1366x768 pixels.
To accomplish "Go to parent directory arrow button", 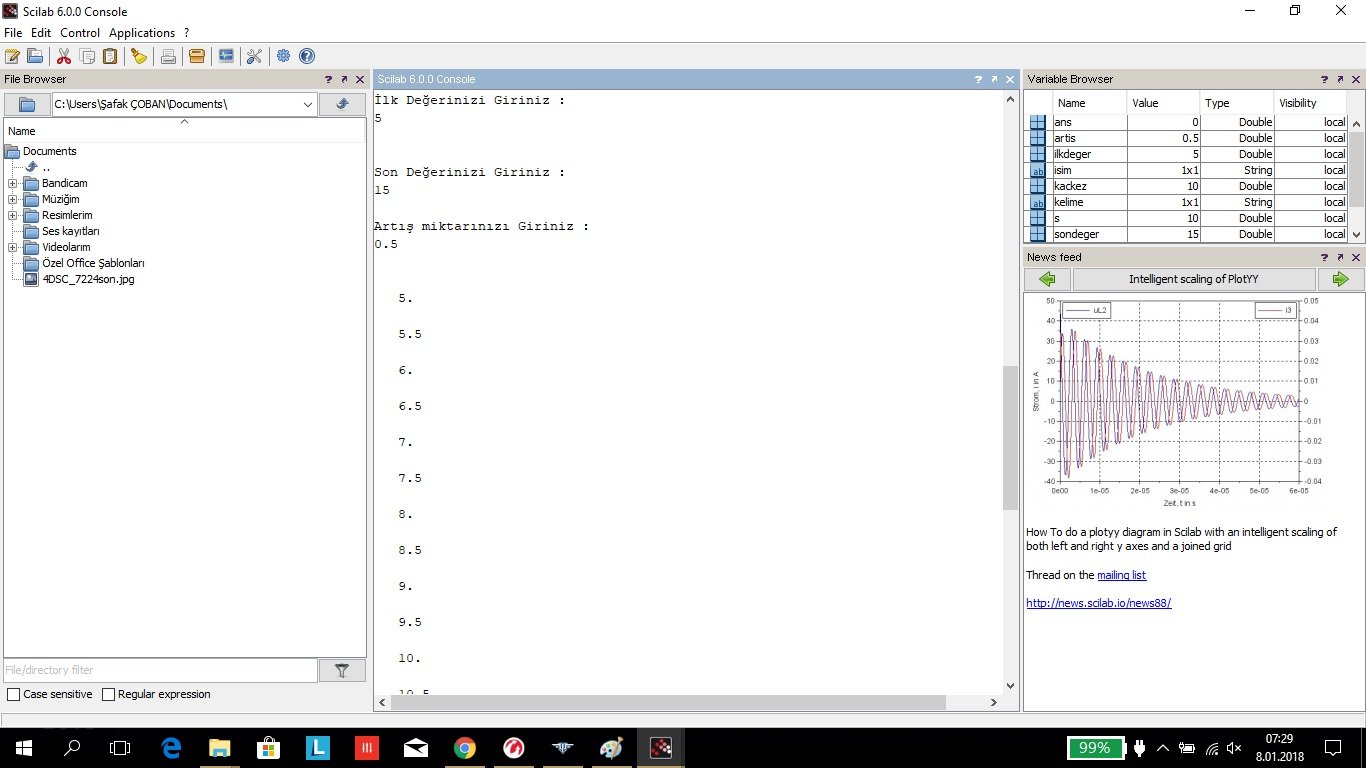I will 342,104.
